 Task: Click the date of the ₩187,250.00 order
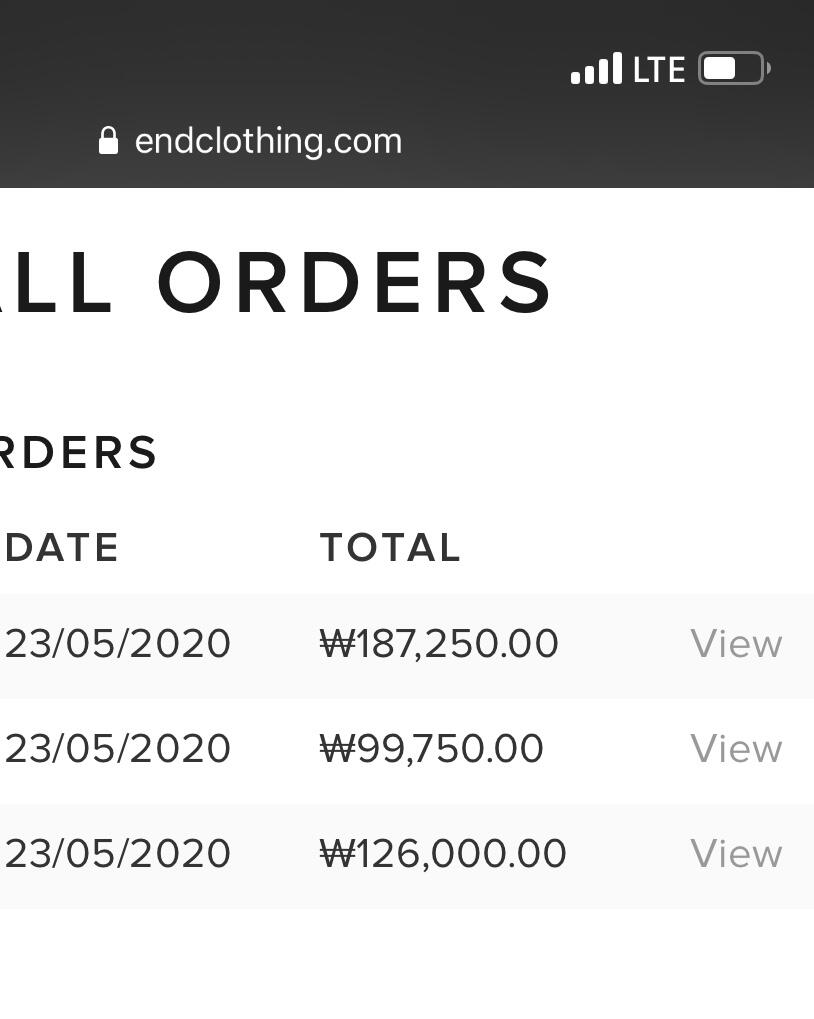tap(118, 644)
